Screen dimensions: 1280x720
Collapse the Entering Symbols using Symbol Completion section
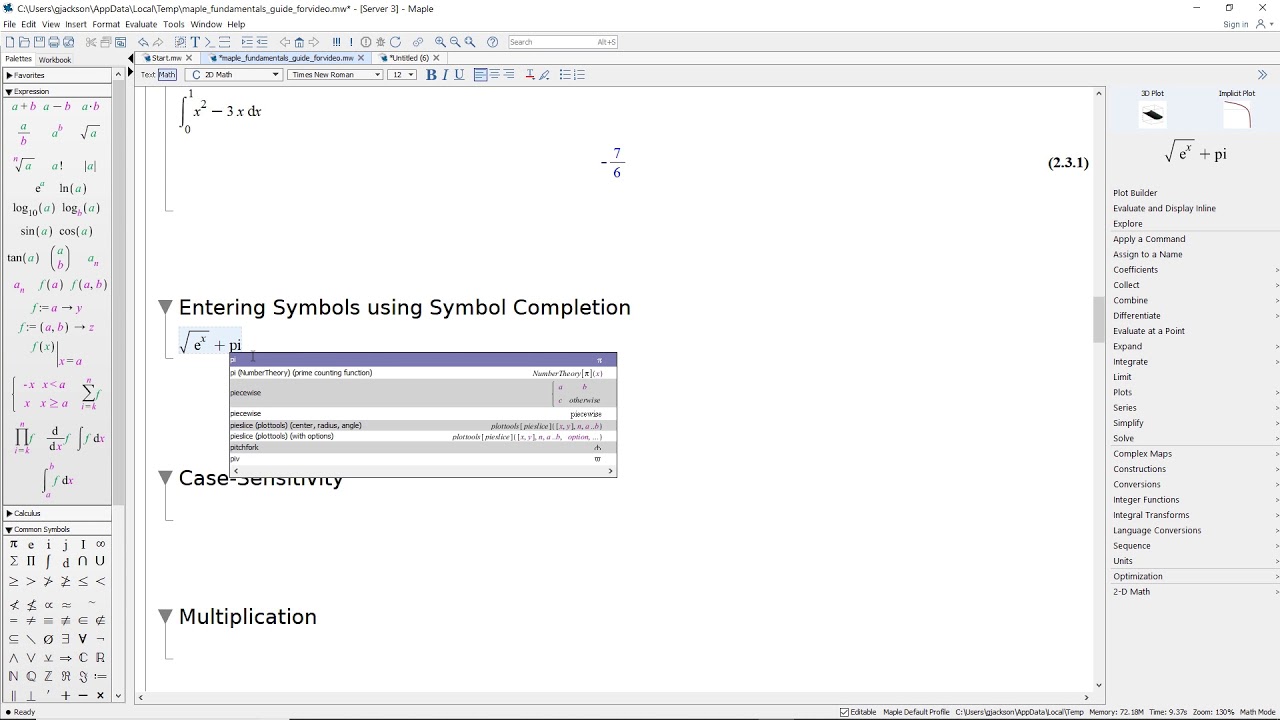point(165,307)
